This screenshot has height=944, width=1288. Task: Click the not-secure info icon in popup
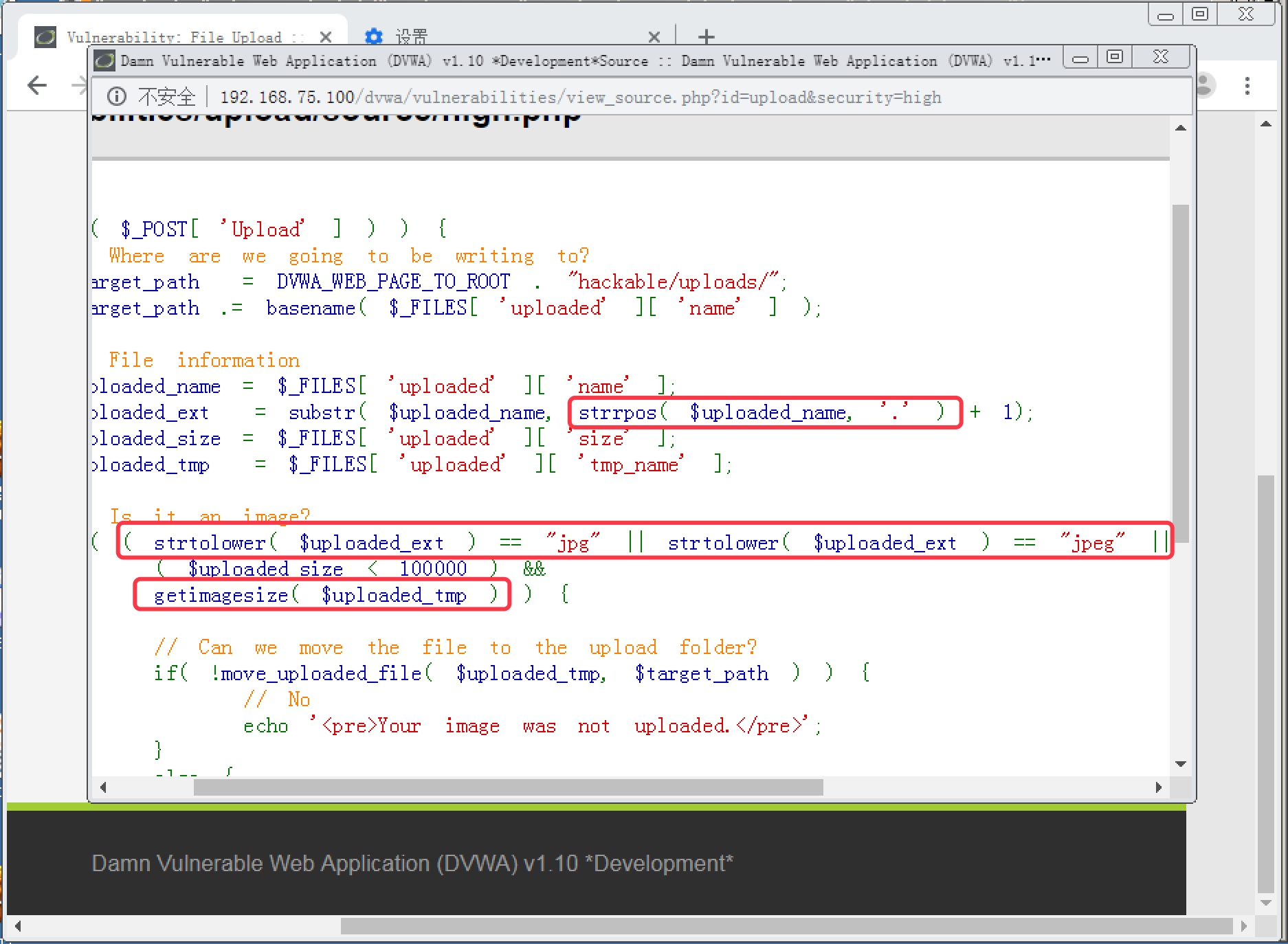click(x=117, y=97)
